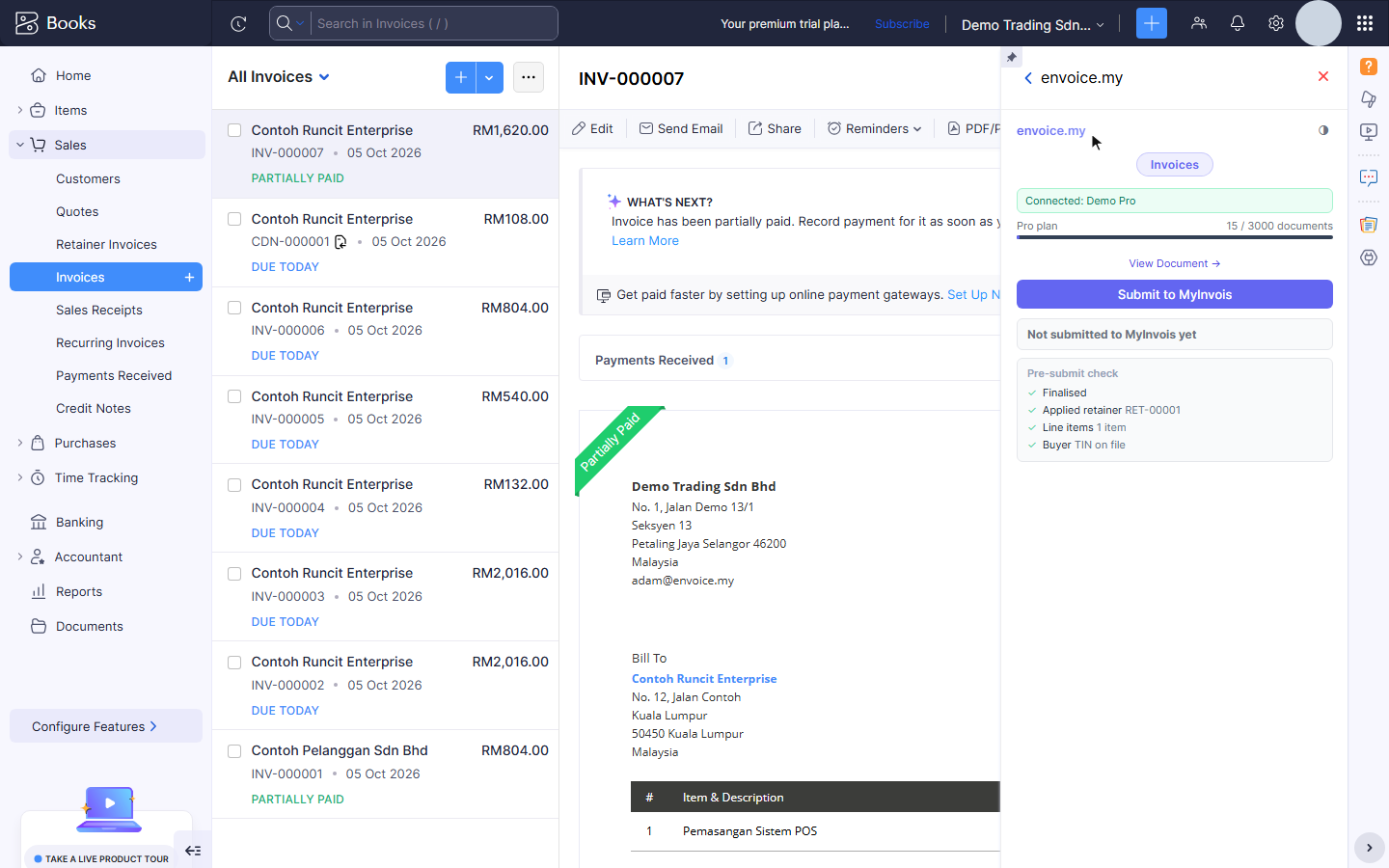Viewport: 1389px width, 868px height.
Task: Open Reports from the sidebar
Action: click(79, 592)
